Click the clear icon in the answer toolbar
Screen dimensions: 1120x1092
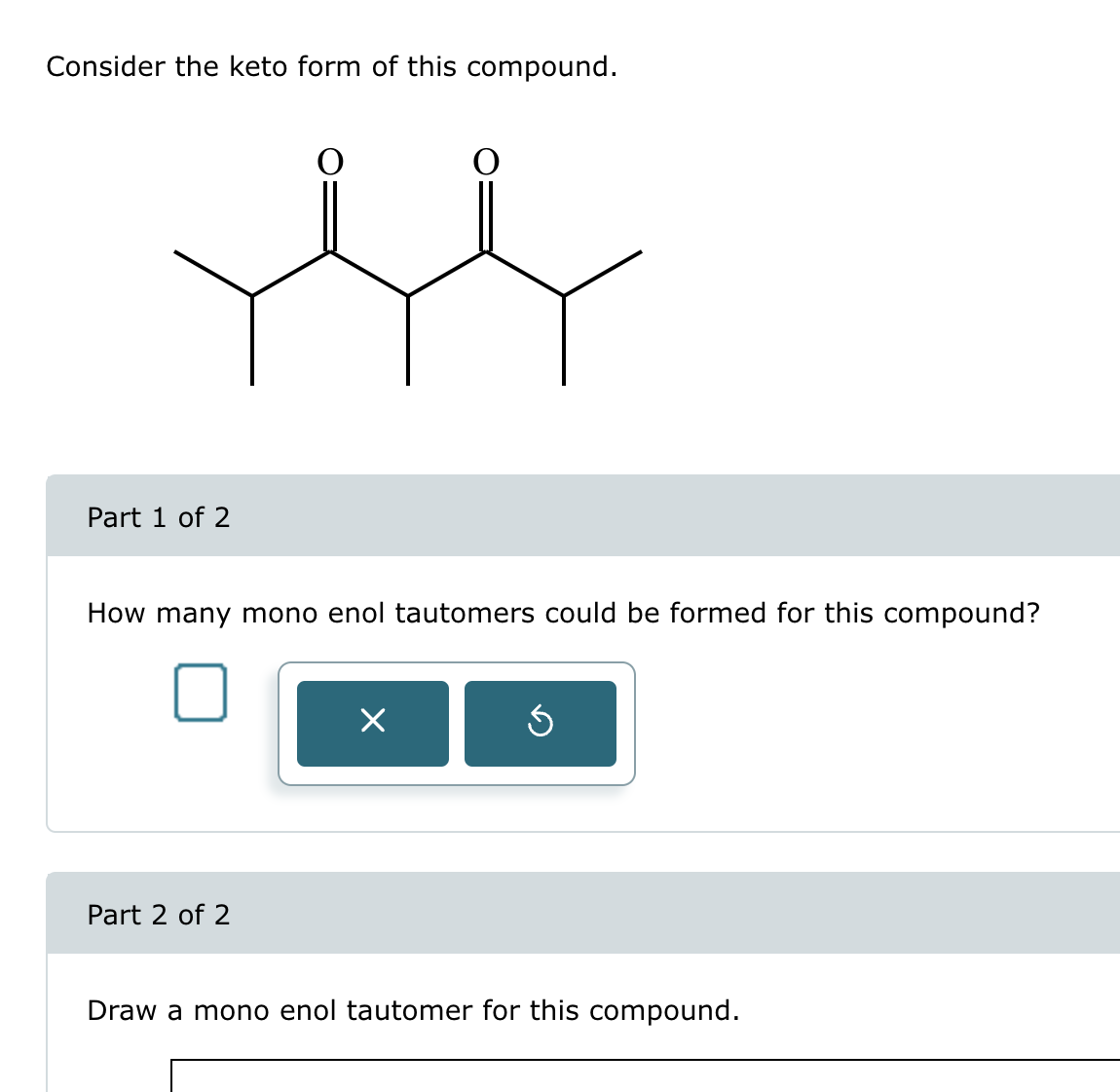[373, 723]
